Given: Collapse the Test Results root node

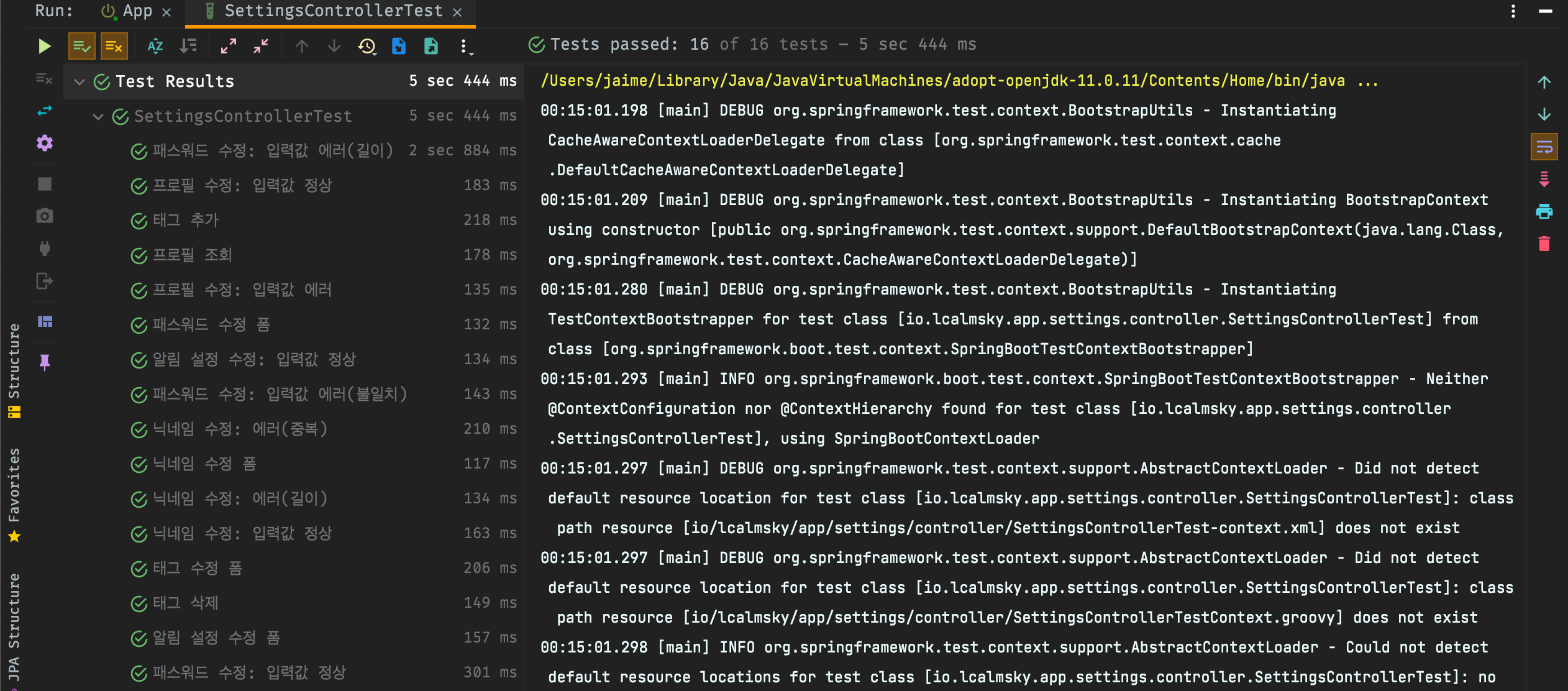Looking at the screenshot, I should (x=80, y=81).
